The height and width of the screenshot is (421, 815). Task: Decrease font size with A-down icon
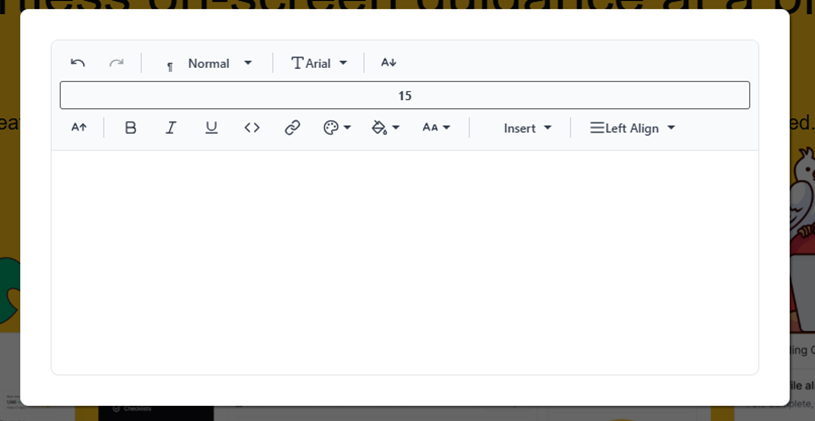pos(389,63)
